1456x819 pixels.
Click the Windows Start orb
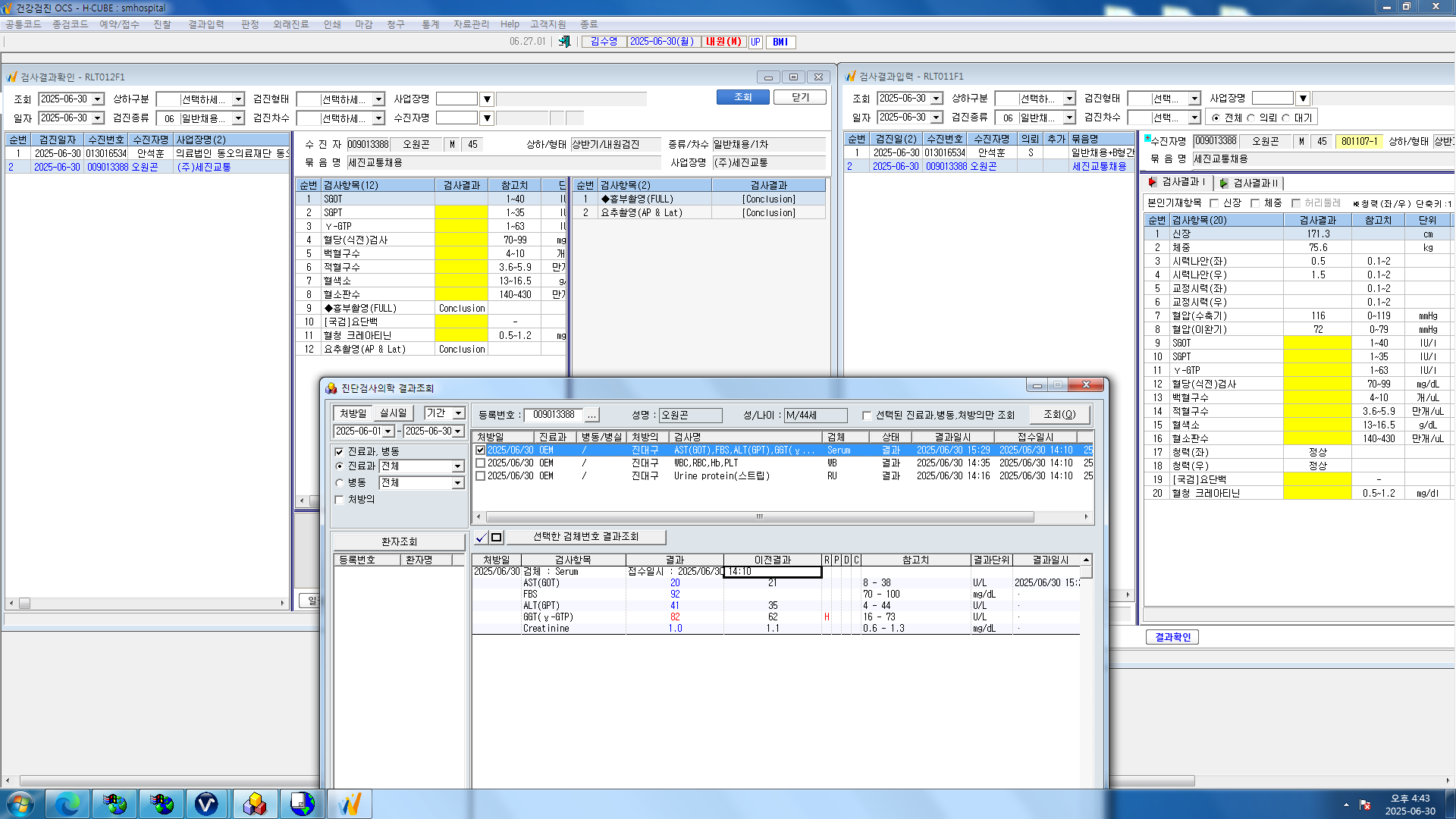20,804
